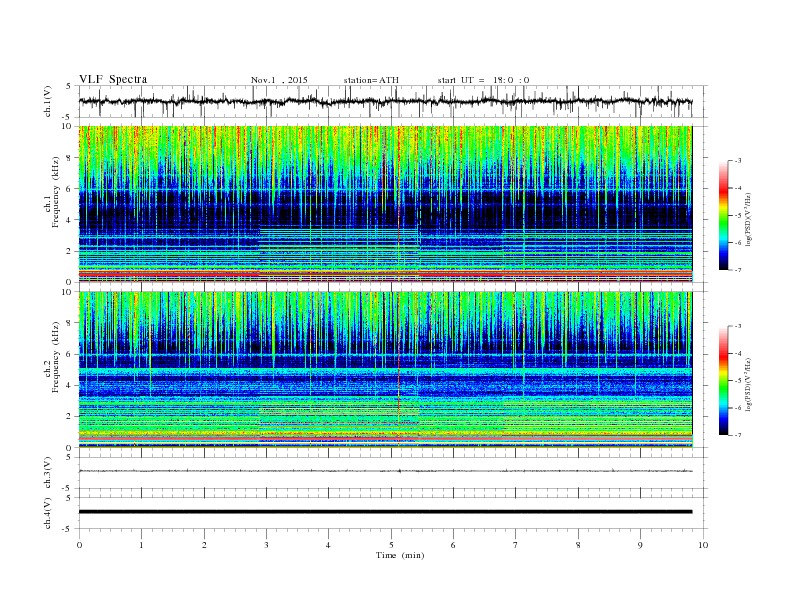Click the "ch.1(V)" waveform axis label

pos(48,101)
